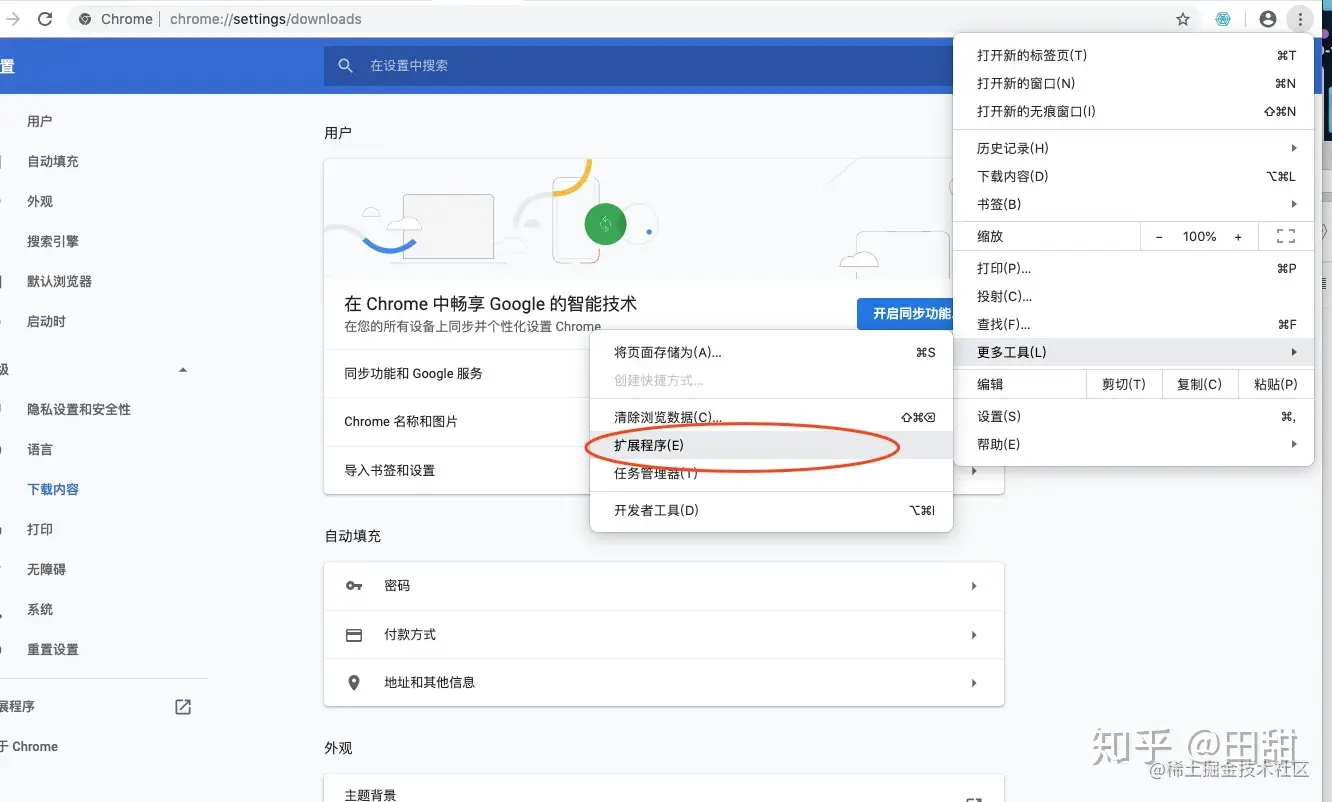Viewport: 1332px width, 802px height.
Task: Open 系统 in the settings sidebar
Action: (40, 609)
